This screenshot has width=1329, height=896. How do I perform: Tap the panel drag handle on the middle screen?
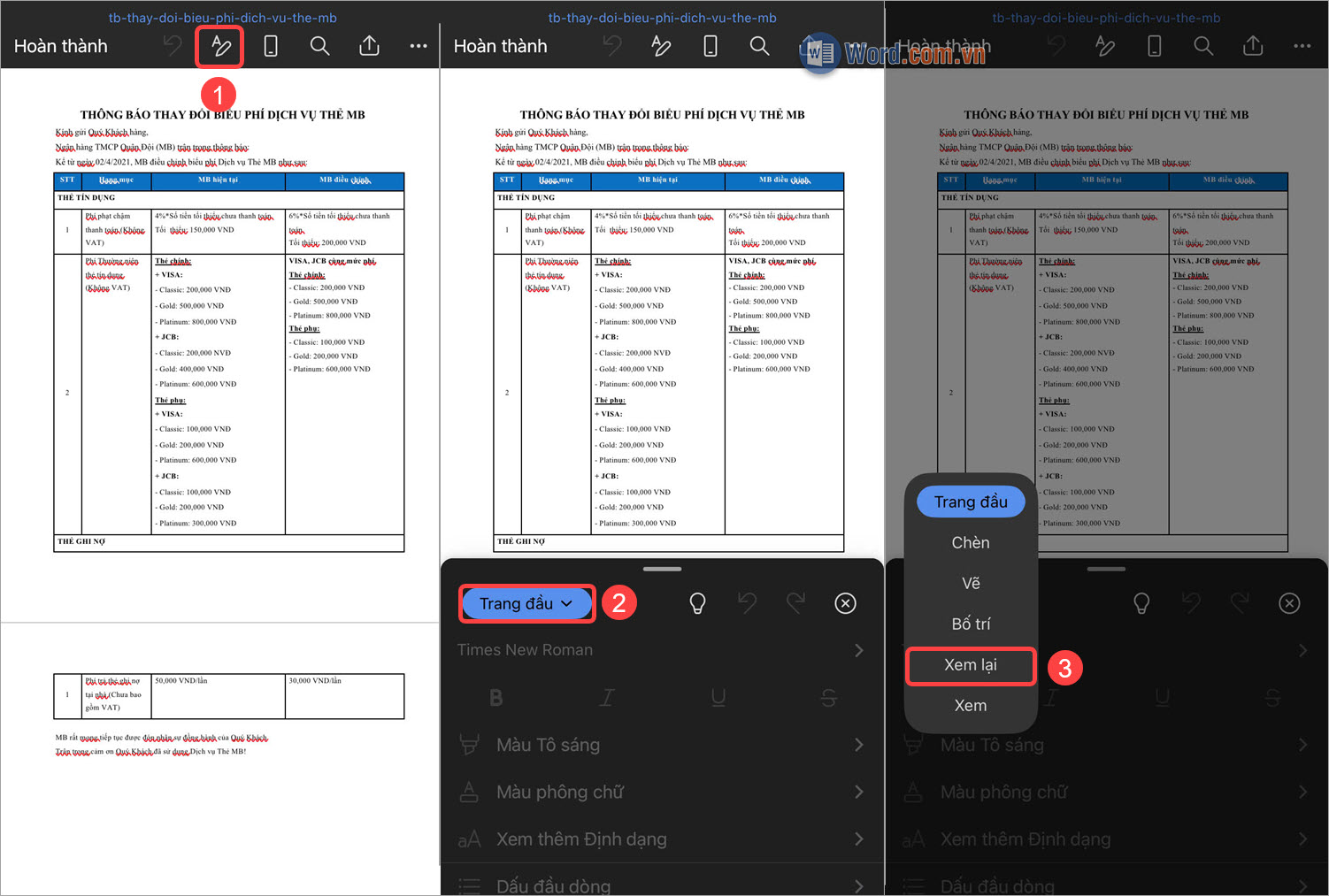coord(662,569)
